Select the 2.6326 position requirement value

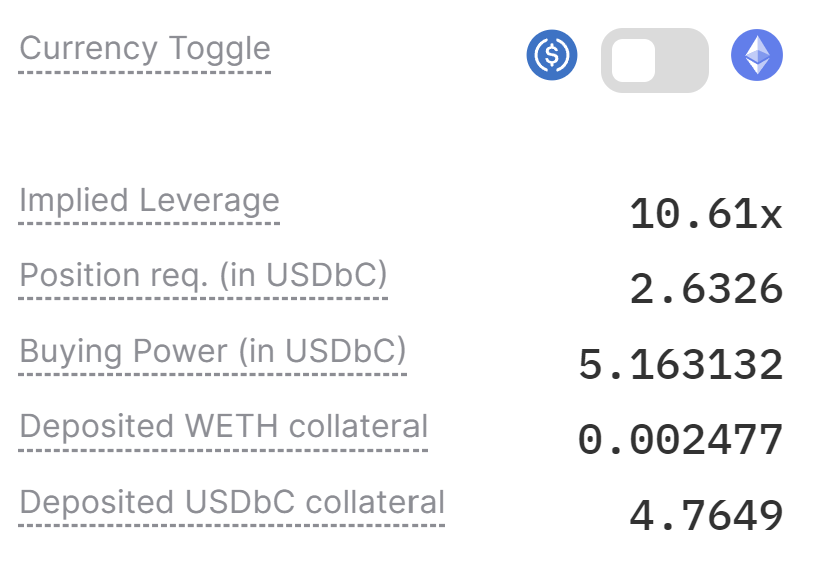point(705,290)
